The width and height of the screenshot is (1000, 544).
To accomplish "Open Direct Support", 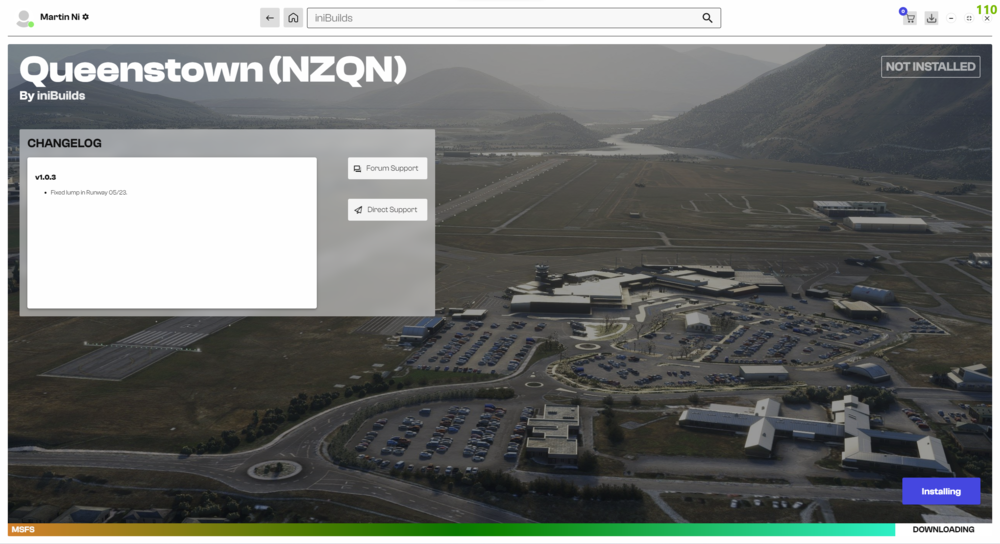I will tap(387, 210).
